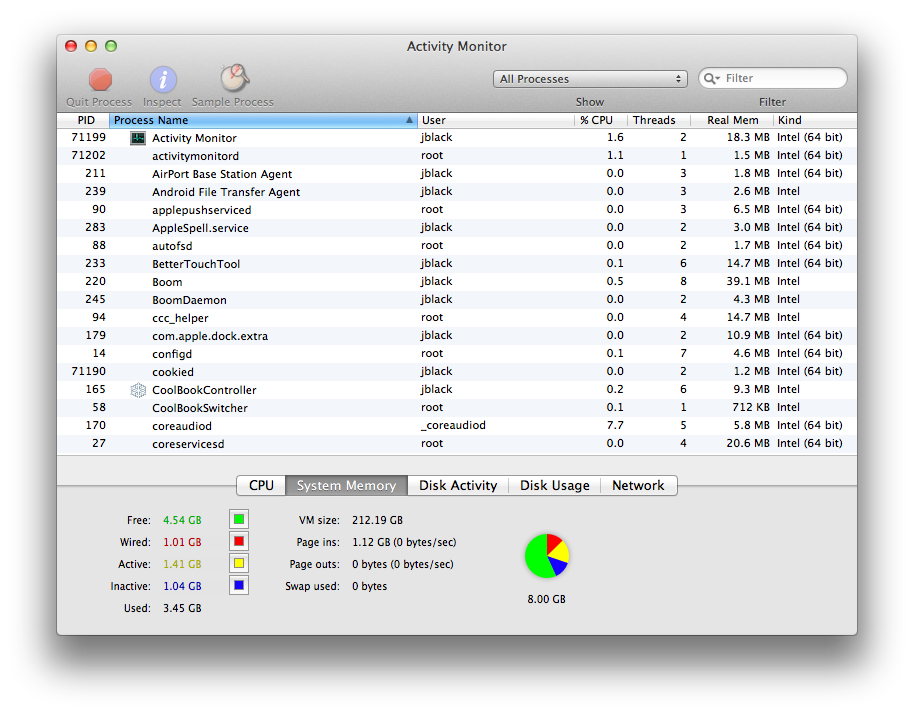
Task: Click the CoolBookController app icon
Action: 138,390
